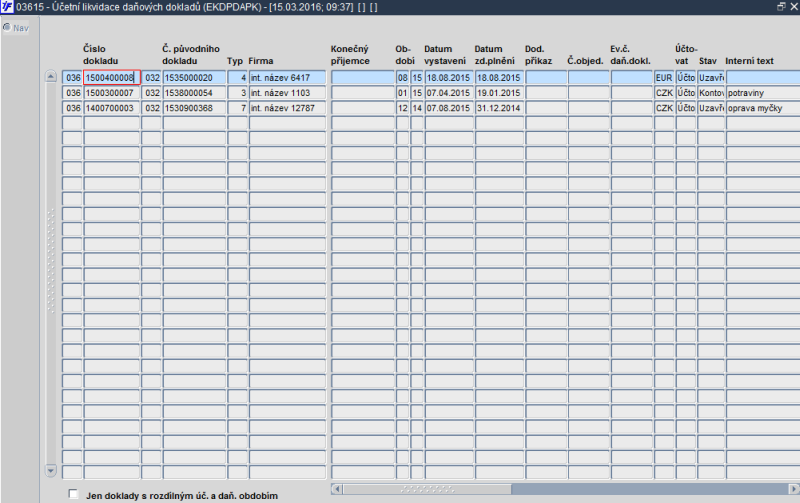Select firm int. název 1103
The height and width of the screenshot is (503, 800).
point(287,93)
